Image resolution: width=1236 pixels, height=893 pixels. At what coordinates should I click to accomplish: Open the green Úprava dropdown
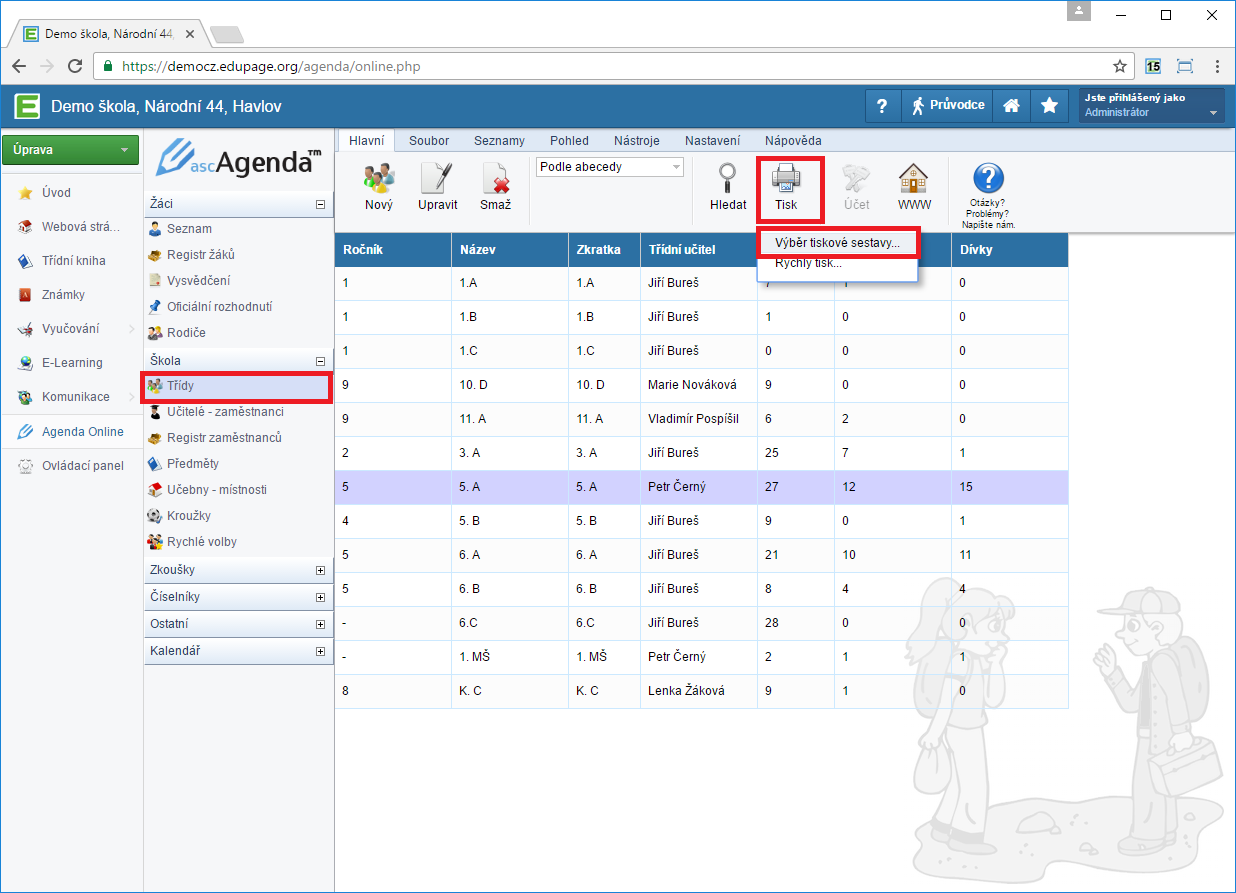70,150
